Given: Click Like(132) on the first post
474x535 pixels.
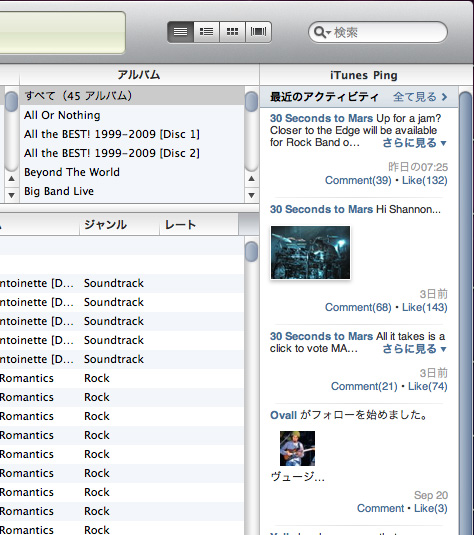Looking at the screenshot, I should (x=425, y=180).
